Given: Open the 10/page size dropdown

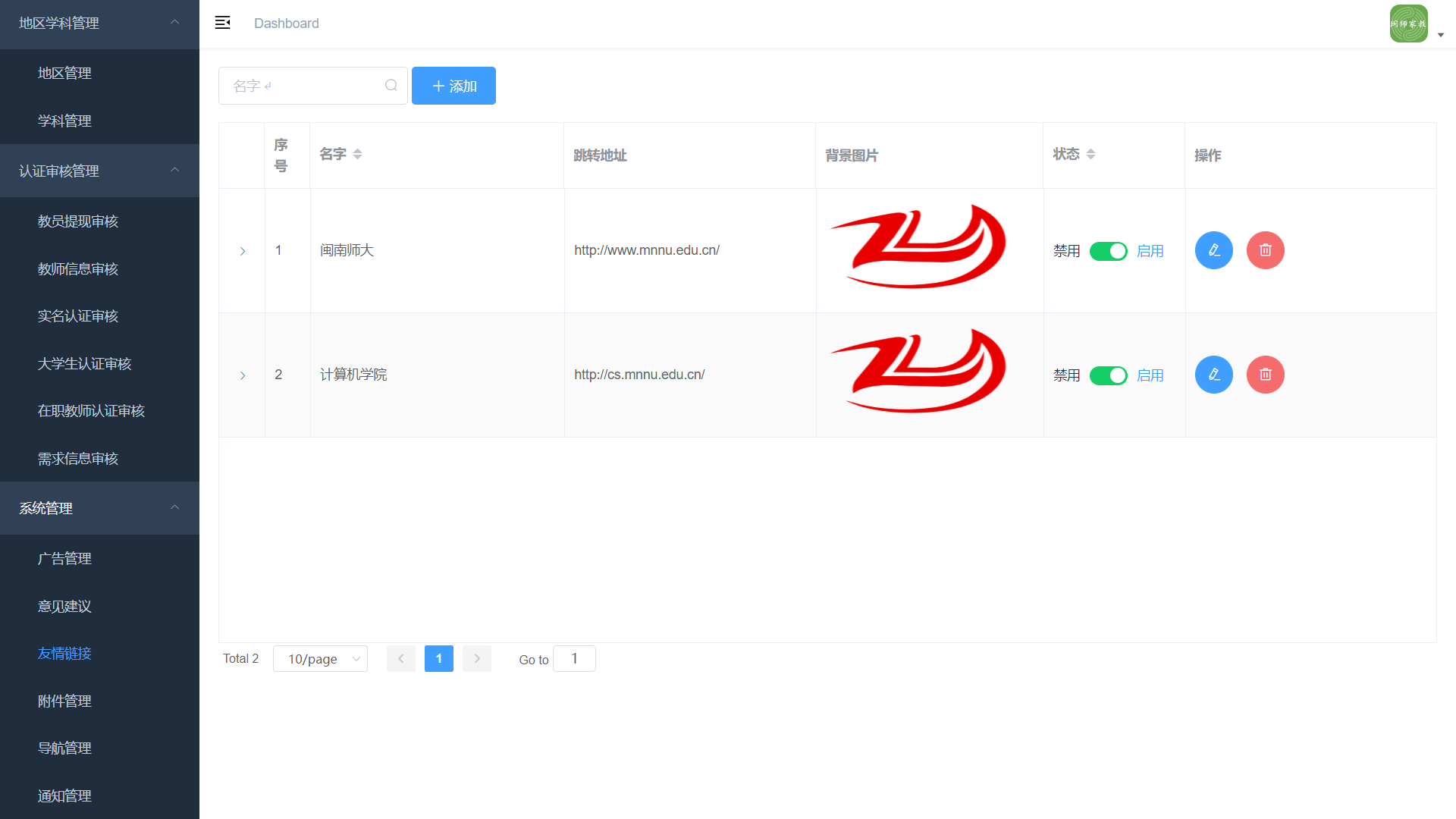Looking at the screenshot, I should point(320,658).
